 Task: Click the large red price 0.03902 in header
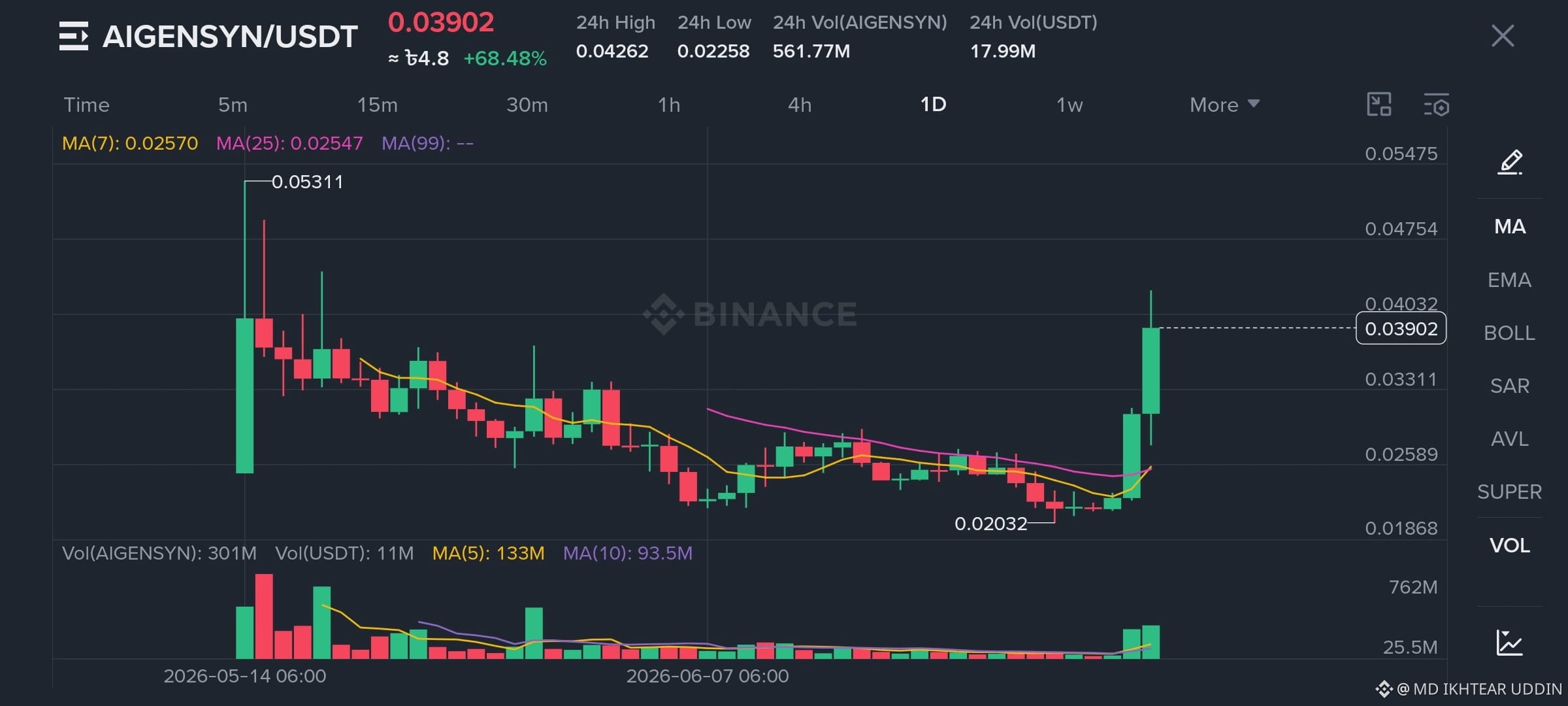[441, 22]
